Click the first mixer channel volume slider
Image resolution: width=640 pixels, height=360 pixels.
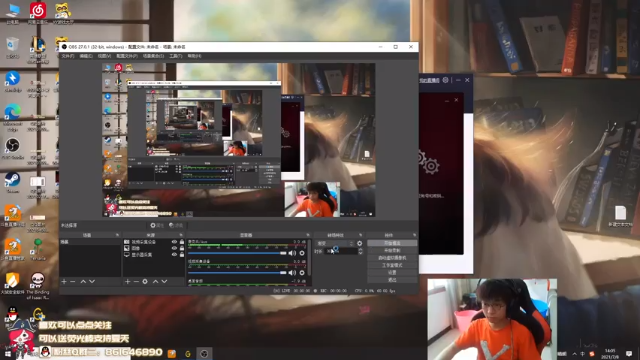(x=237, y=253)
